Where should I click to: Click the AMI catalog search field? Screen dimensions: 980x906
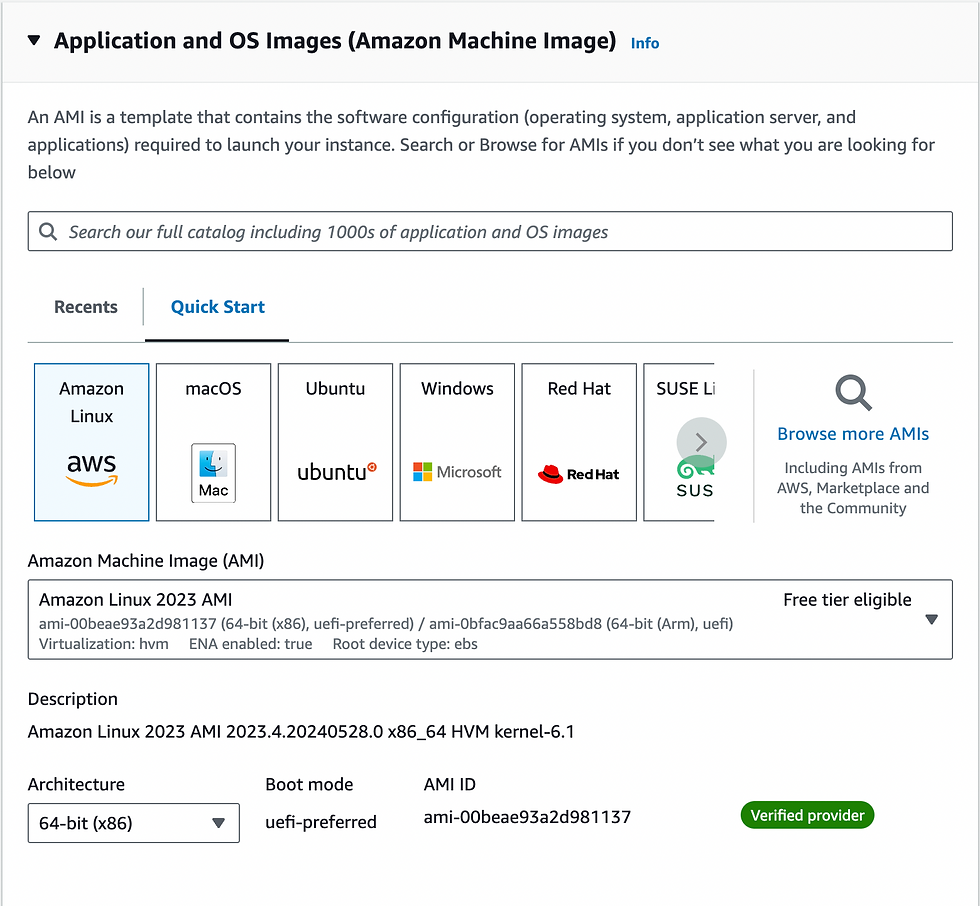(x=490, y=231)
